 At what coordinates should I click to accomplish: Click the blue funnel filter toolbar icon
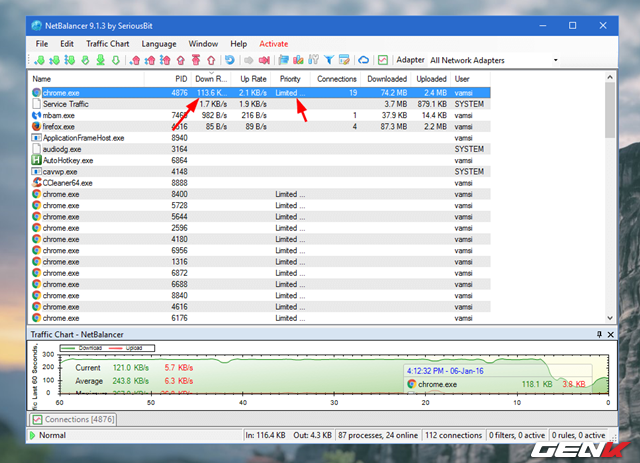coord(329,60)
